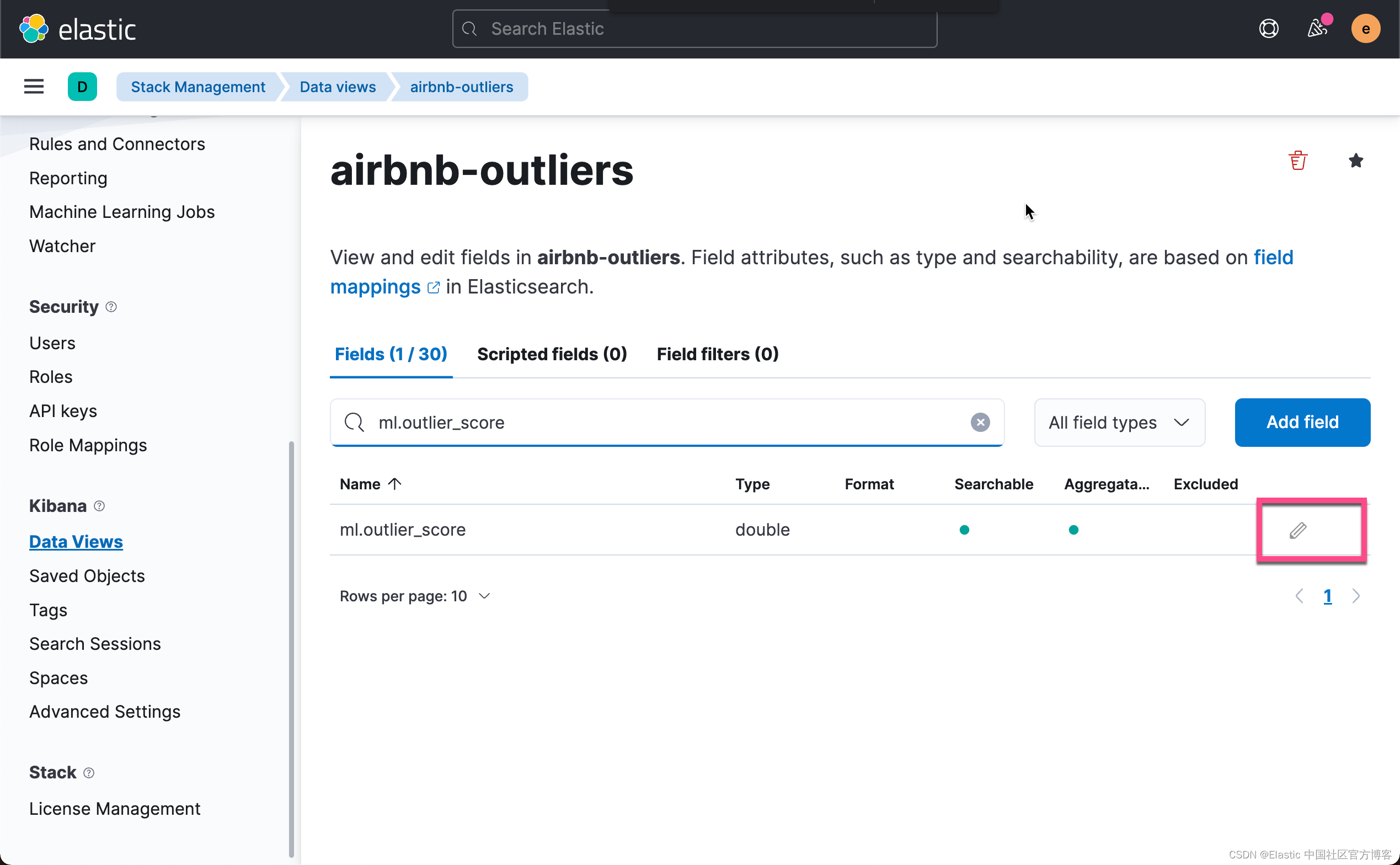Image resolution: width=1400 pixels, height=865 pixels.
Task: Click the sidebar vertical scrollbar
Action: (291, 649)
